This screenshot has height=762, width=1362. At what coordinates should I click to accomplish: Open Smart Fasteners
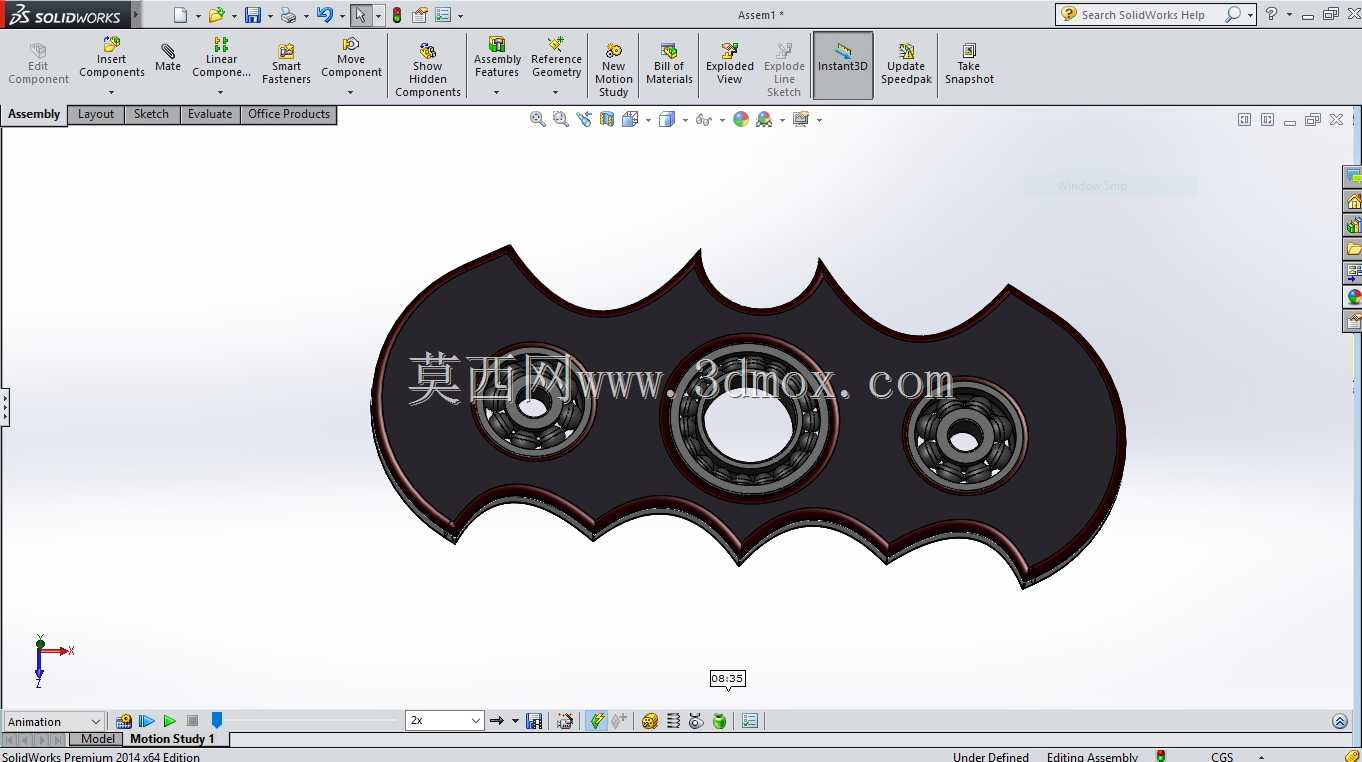[286, 64]
